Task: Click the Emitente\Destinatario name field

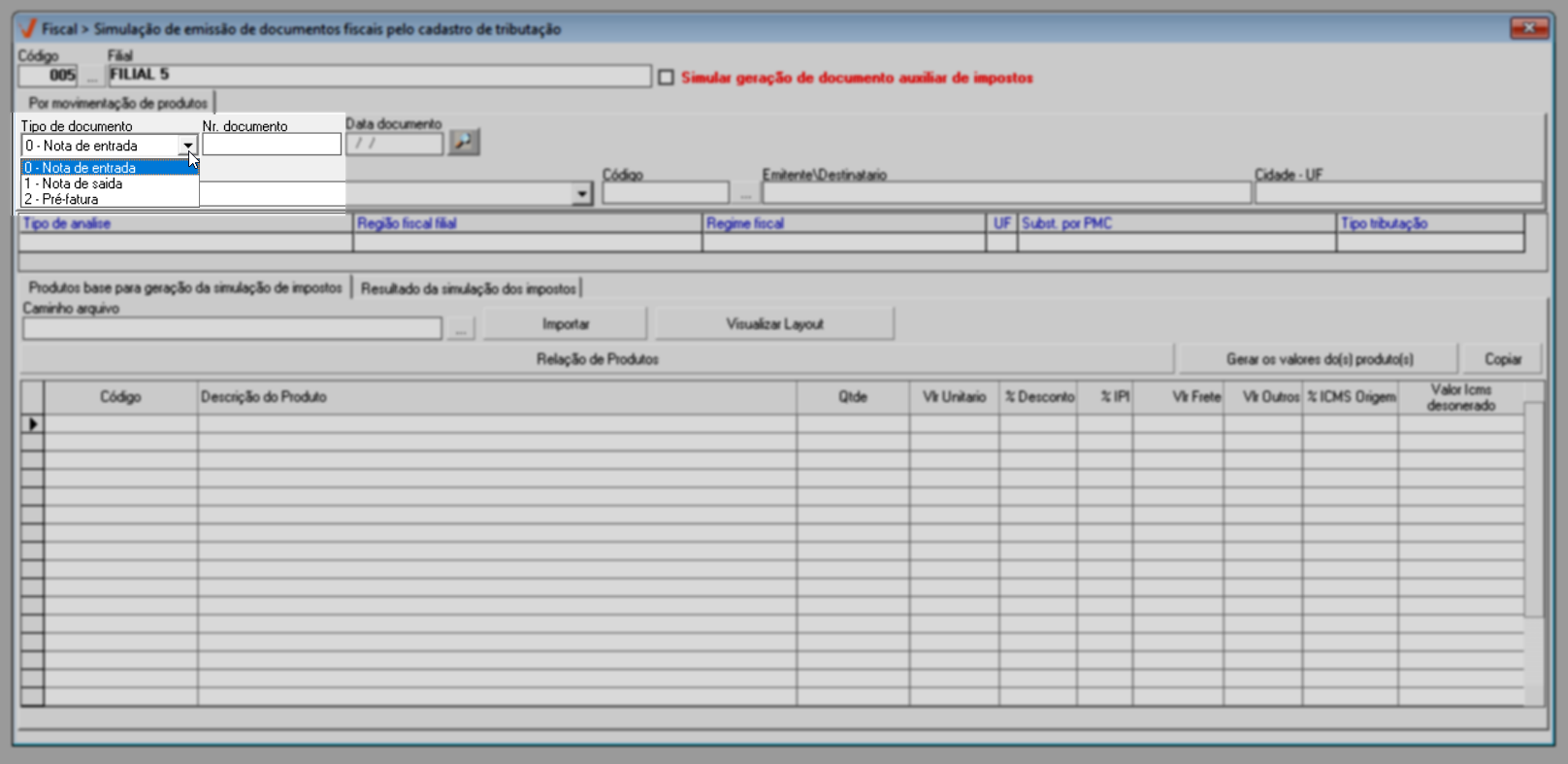Action: 1007,193
